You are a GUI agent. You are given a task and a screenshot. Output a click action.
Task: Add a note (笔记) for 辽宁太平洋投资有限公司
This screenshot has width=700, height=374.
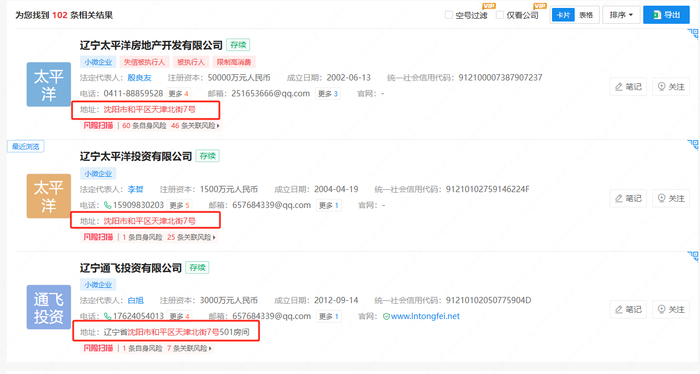coord(628,198)
